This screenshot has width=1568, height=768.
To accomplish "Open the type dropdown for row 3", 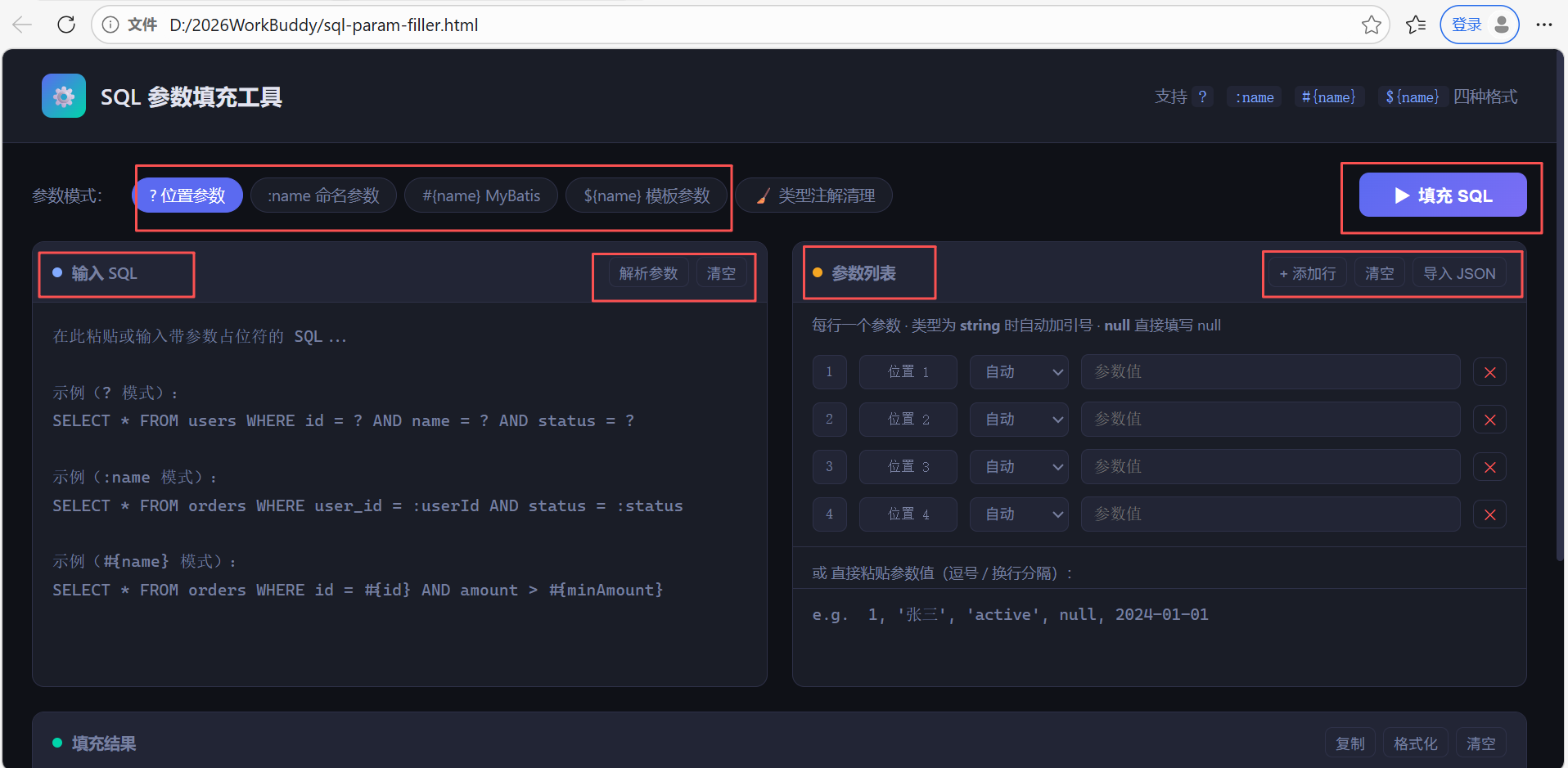I will (1019, 467).
